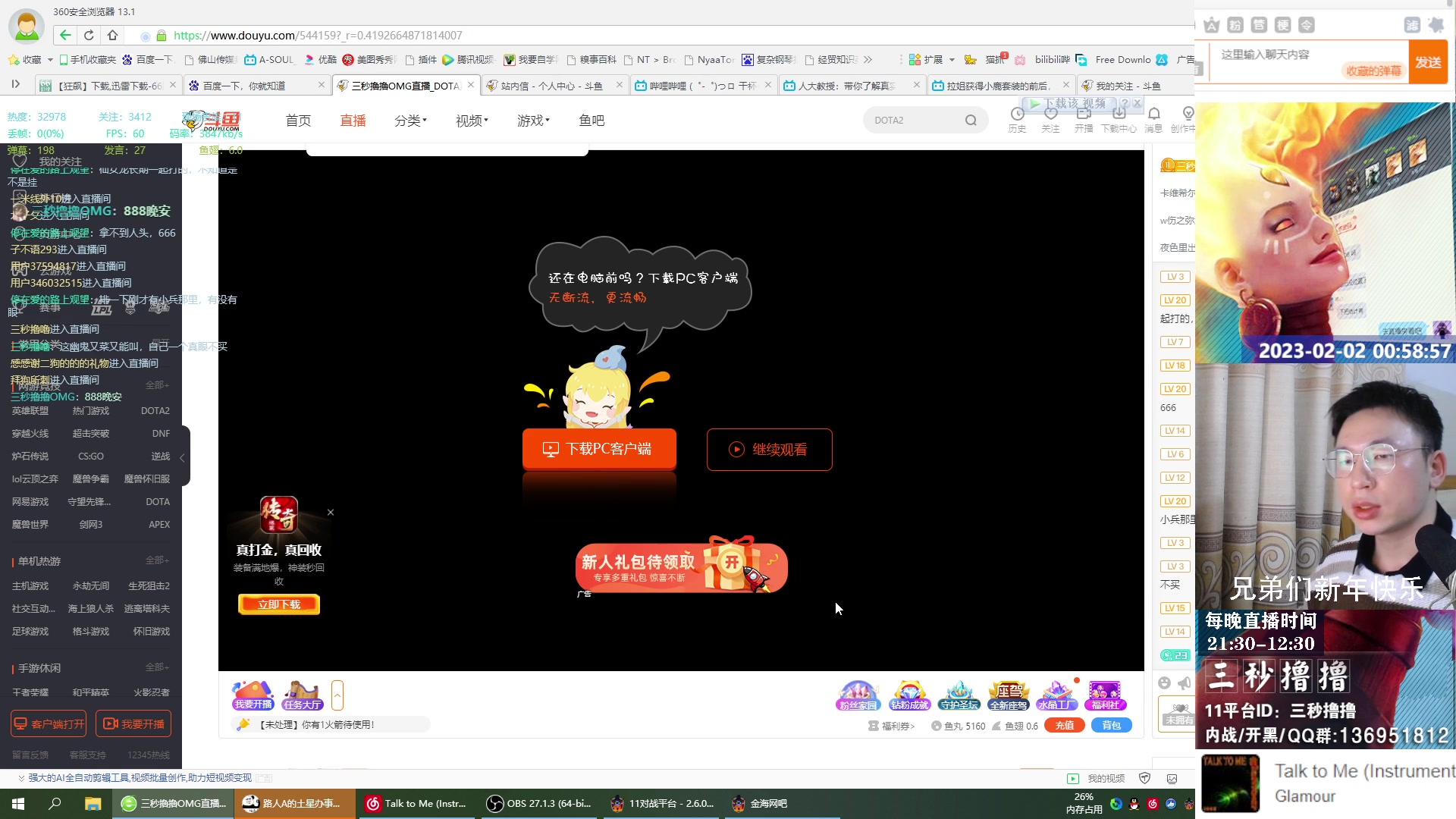This screenshot has height=819, width=1456.
Task: Open the 任务大厅 icon
Action: (303, 695)
